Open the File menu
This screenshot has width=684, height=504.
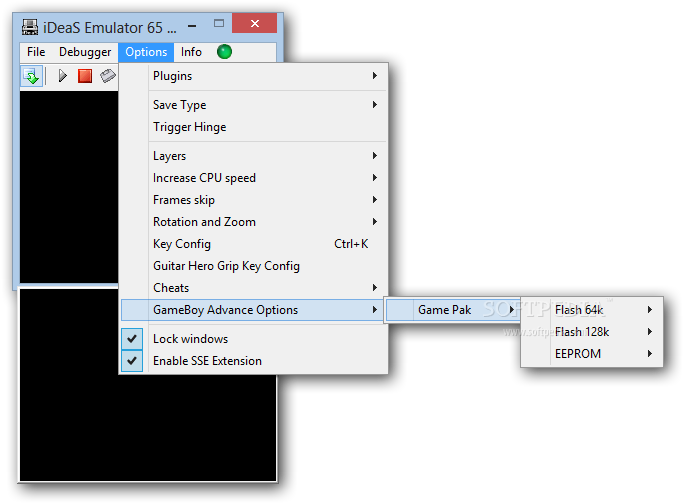[36, 52]
